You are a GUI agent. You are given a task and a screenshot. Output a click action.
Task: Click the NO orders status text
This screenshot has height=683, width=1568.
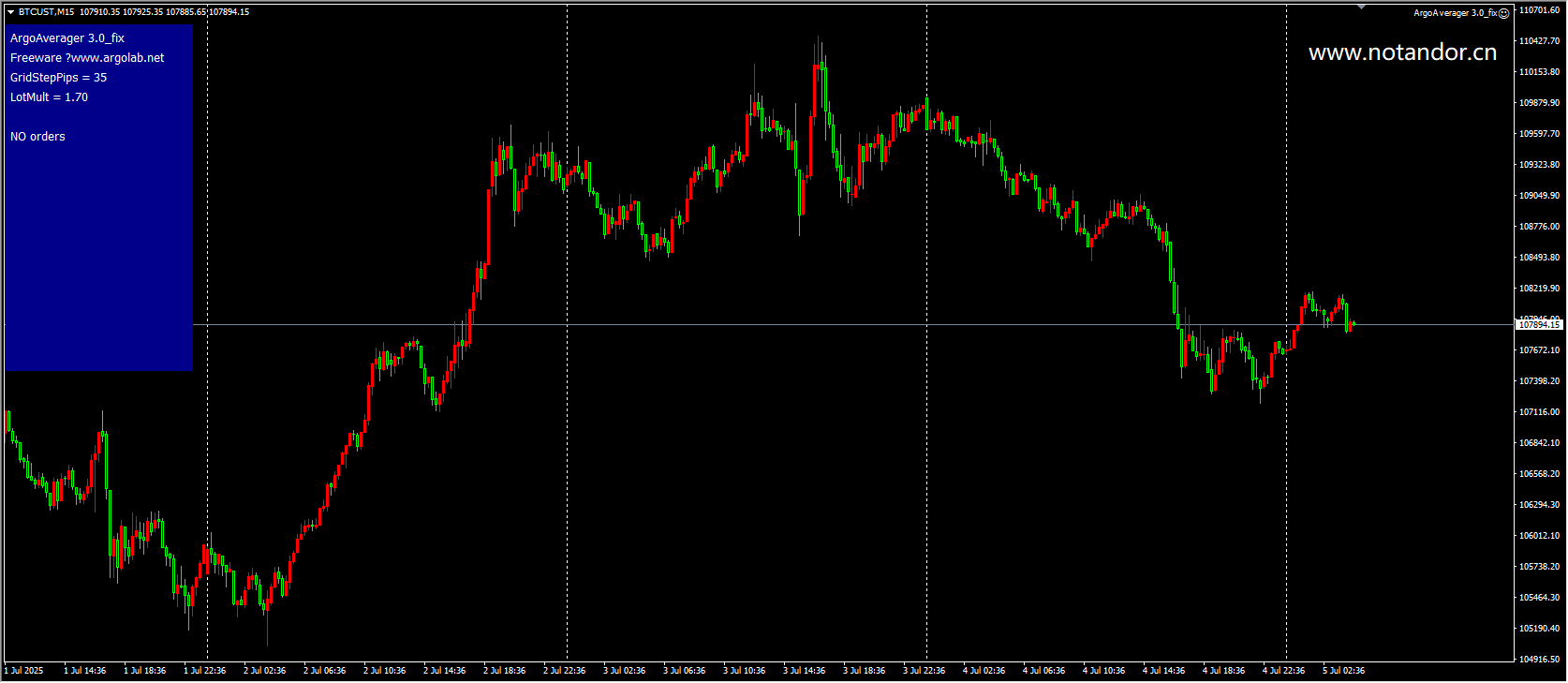click(37, 137)
